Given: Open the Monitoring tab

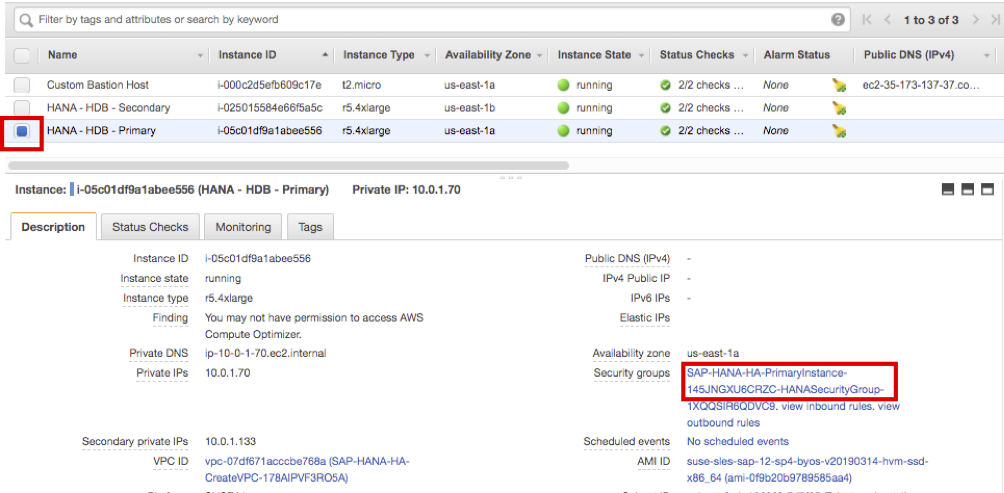Looking at the screenshot, I should [x=243, y=227].
